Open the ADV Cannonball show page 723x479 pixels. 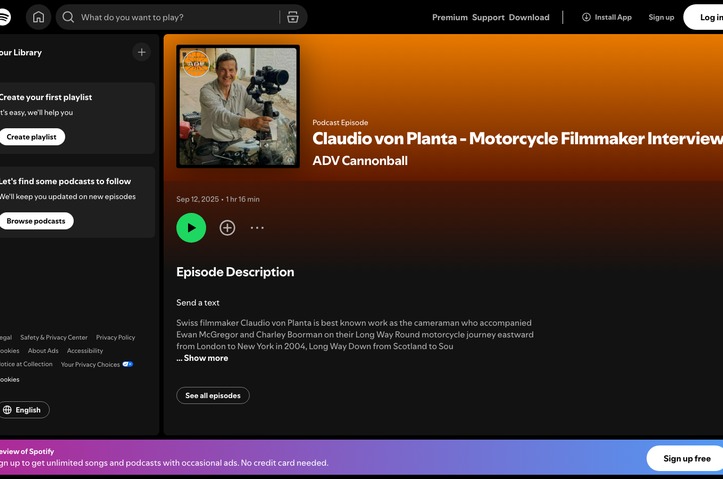coord(360,161)
